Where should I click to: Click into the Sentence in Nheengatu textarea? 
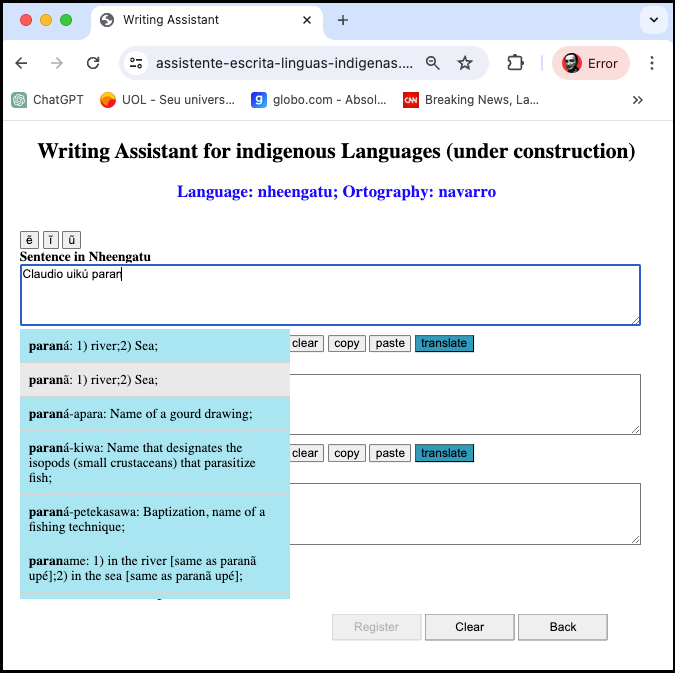click(330, 295)
